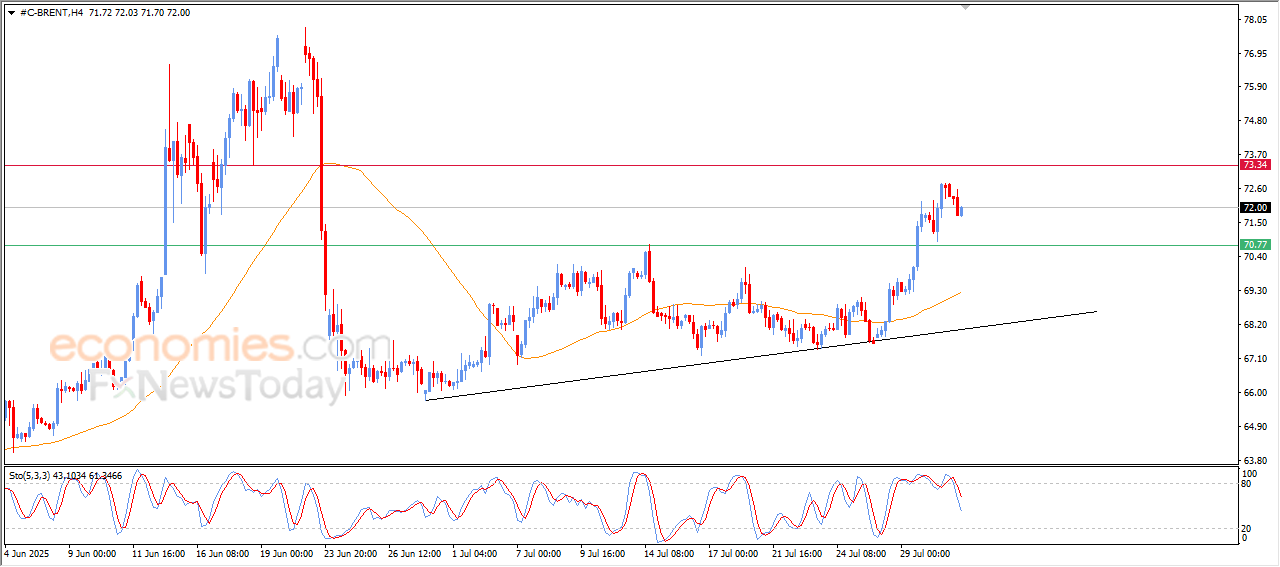Screen dimensions: 1280x567
Task: Click the 26 Jun 12:00 time label
Action: coord(414,552)
